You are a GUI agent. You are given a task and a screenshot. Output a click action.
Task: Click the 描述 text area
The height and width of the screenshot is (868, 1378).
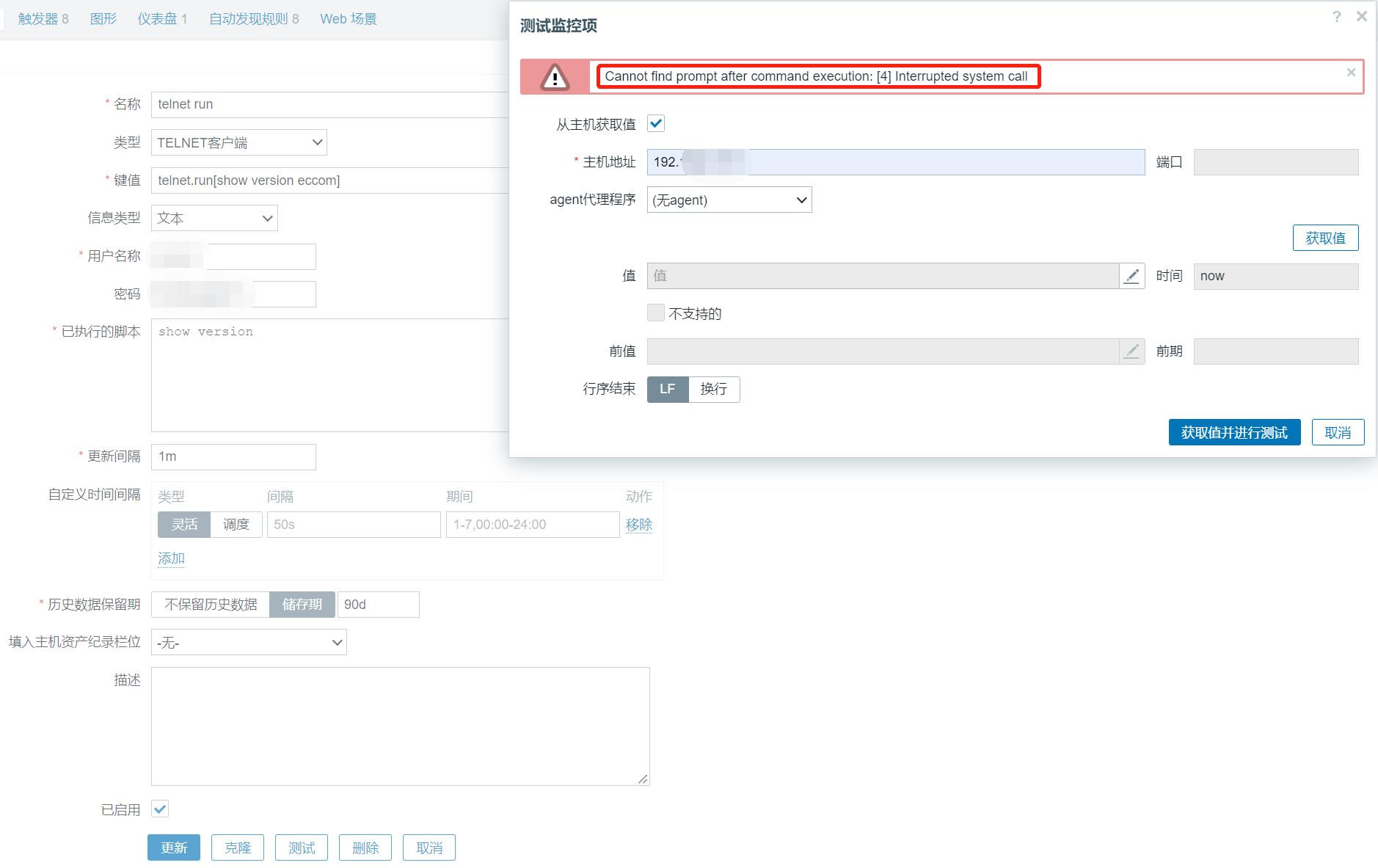point(401,726)
